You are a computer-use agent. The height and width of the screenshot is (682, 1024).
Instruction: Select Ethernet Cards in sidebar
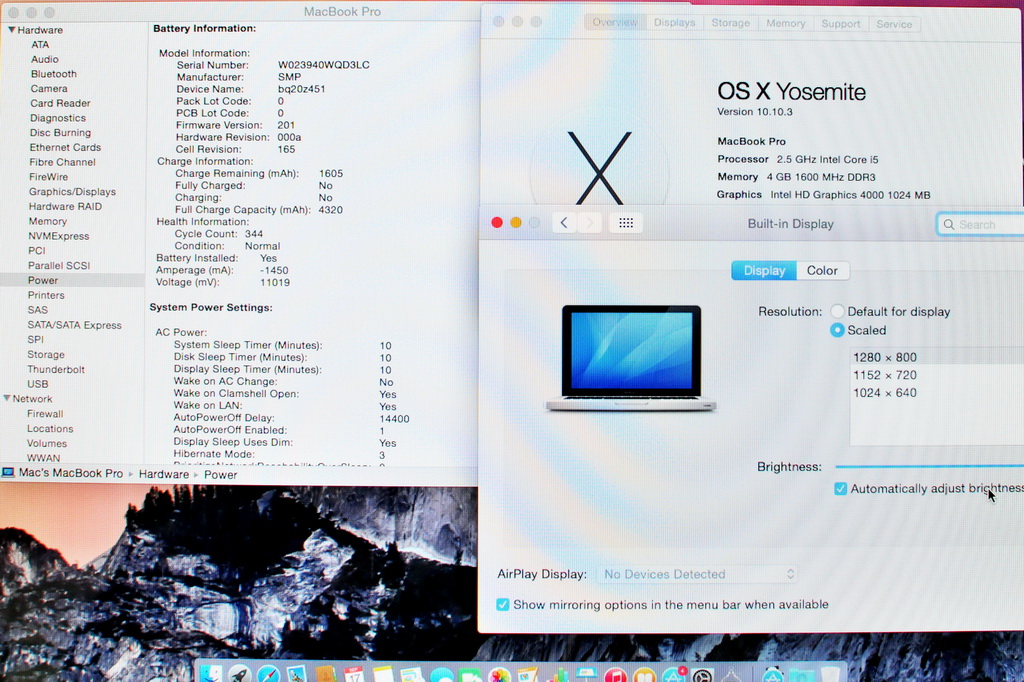[65, 147]
